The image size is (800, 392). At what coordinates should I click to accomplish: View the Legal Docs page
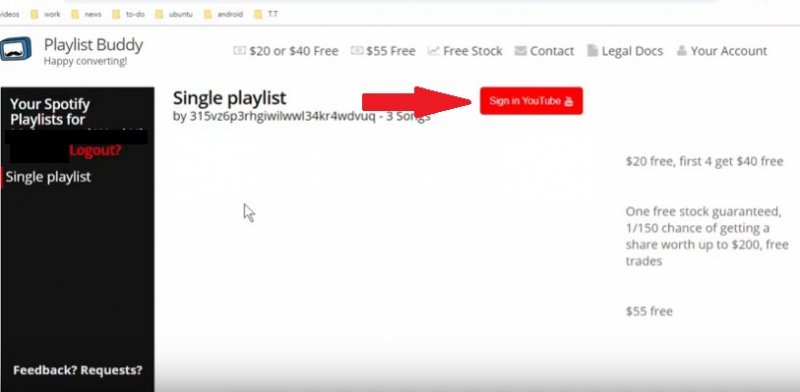pos(625,51)
